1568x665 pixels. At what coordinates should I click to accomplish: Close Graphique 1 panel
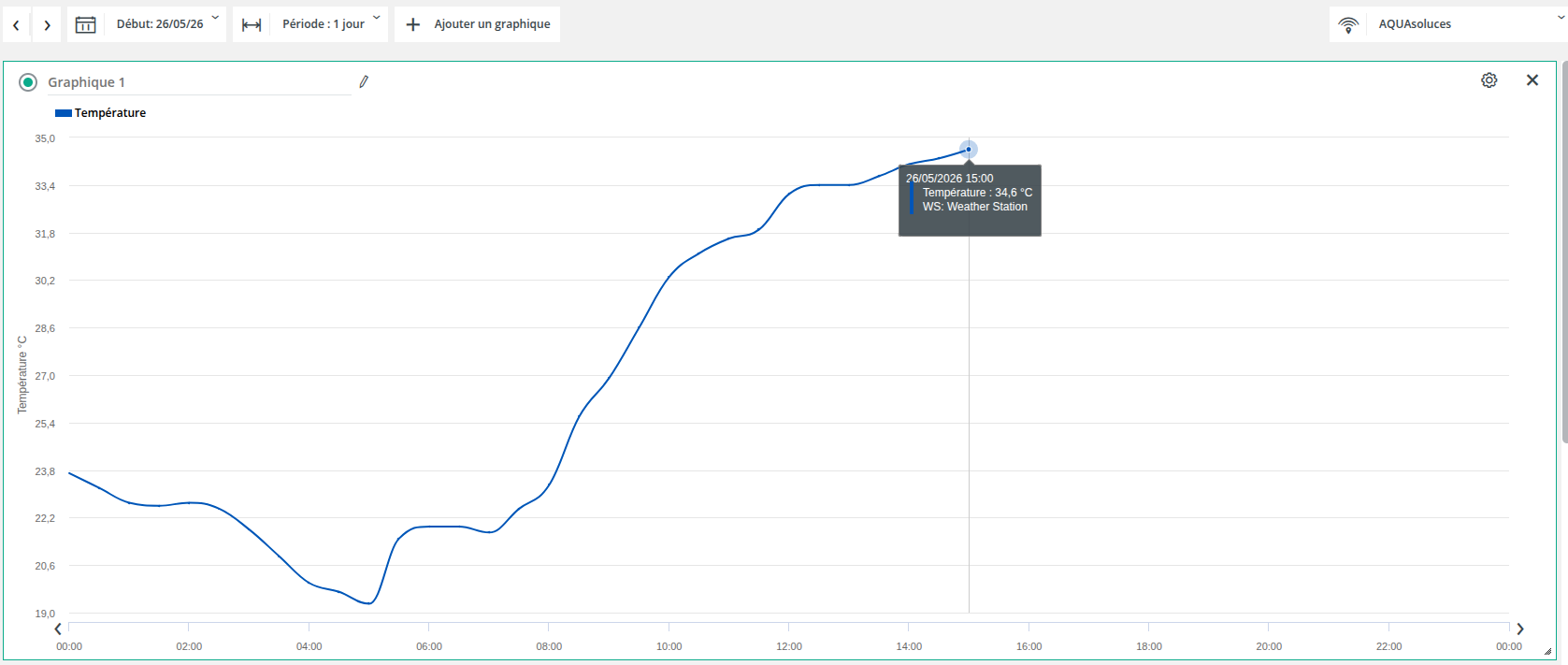click(x=1532, y=80)
